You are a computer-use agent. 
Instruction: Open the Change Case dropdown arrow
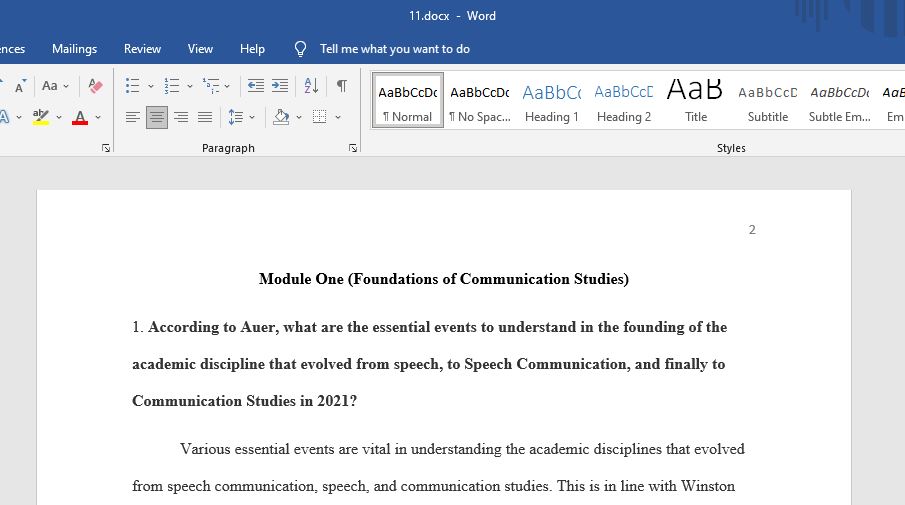66,86
